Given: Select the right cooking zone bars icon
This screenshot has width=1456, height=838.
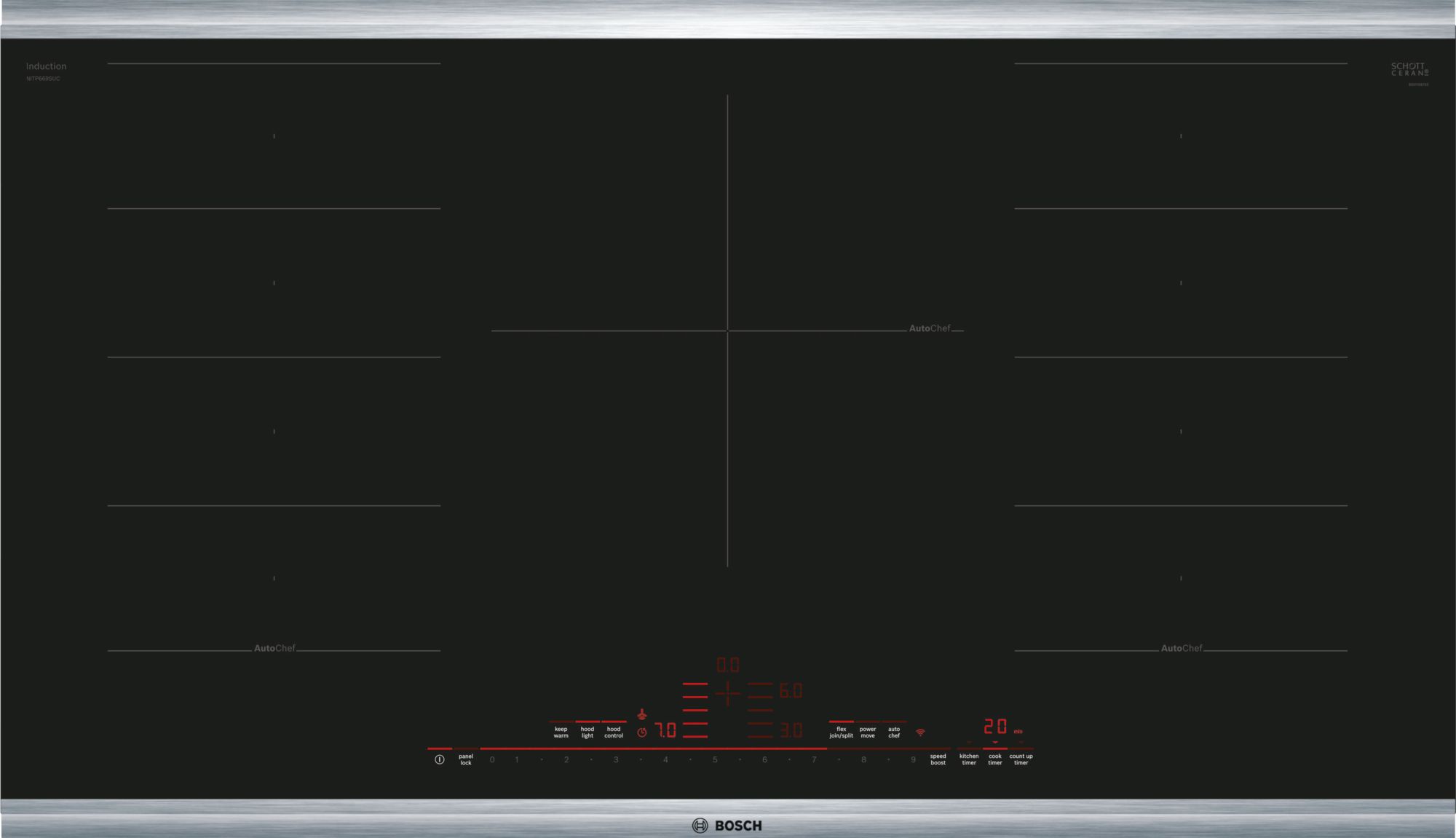Looking at the screenshot, I should pos(760,711).
